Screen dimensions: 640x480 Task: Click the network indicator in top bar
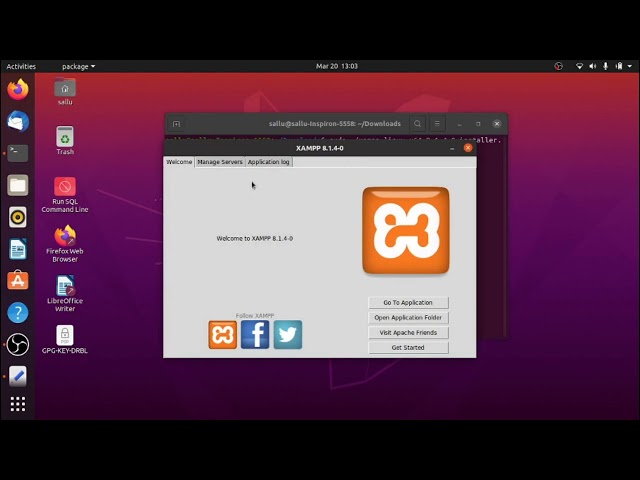tap(579, 66)
